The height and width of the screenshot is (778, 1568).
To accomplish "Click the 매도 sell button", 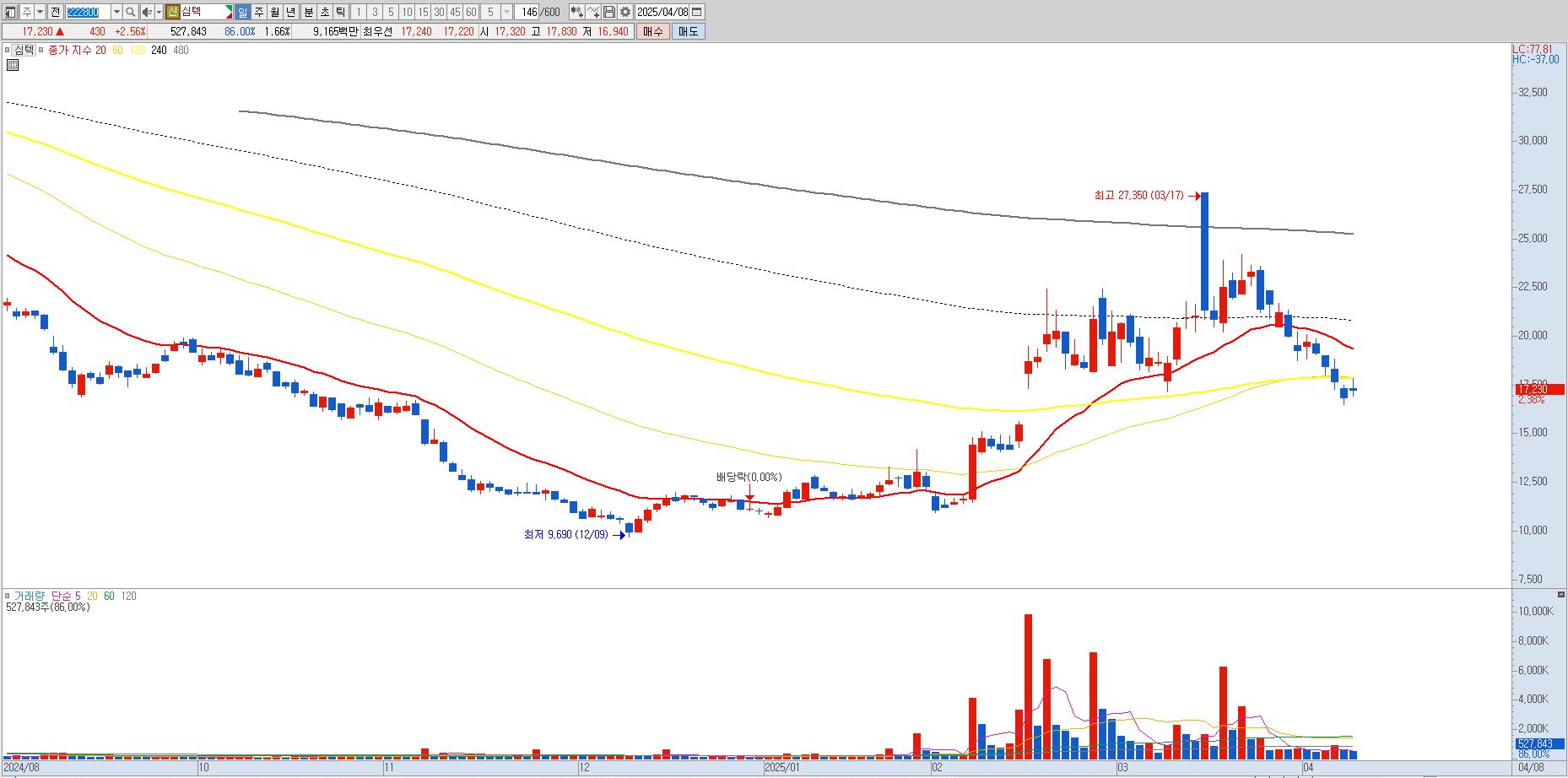I will click(x=689, y=31).
